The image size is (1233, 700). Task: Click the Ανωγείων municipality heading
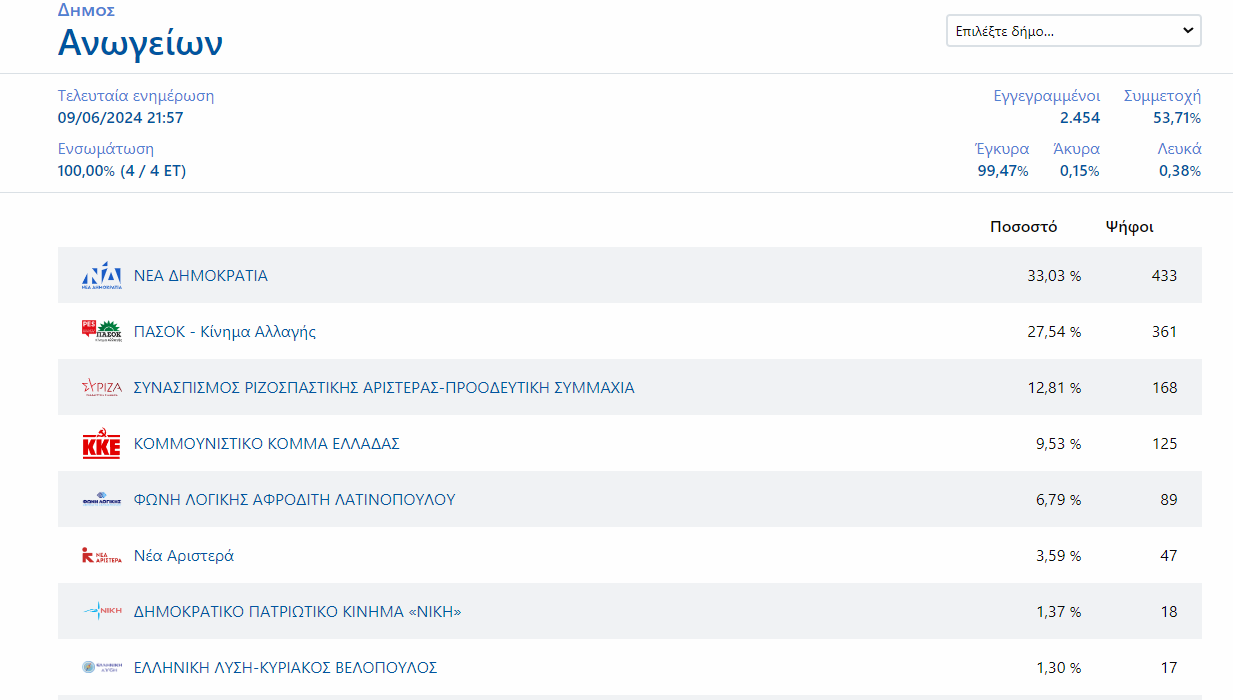pos(140,43)
